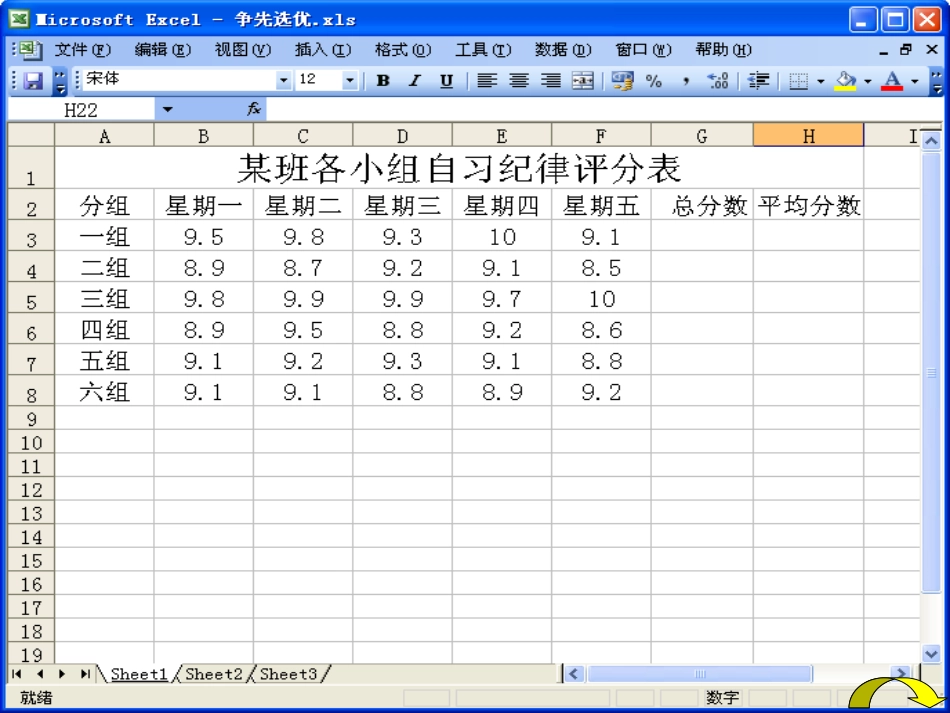The height and width of the screenshot is (713, 950).
Task: Toggle Underline formatting button
Action: (x=447, y=81)
